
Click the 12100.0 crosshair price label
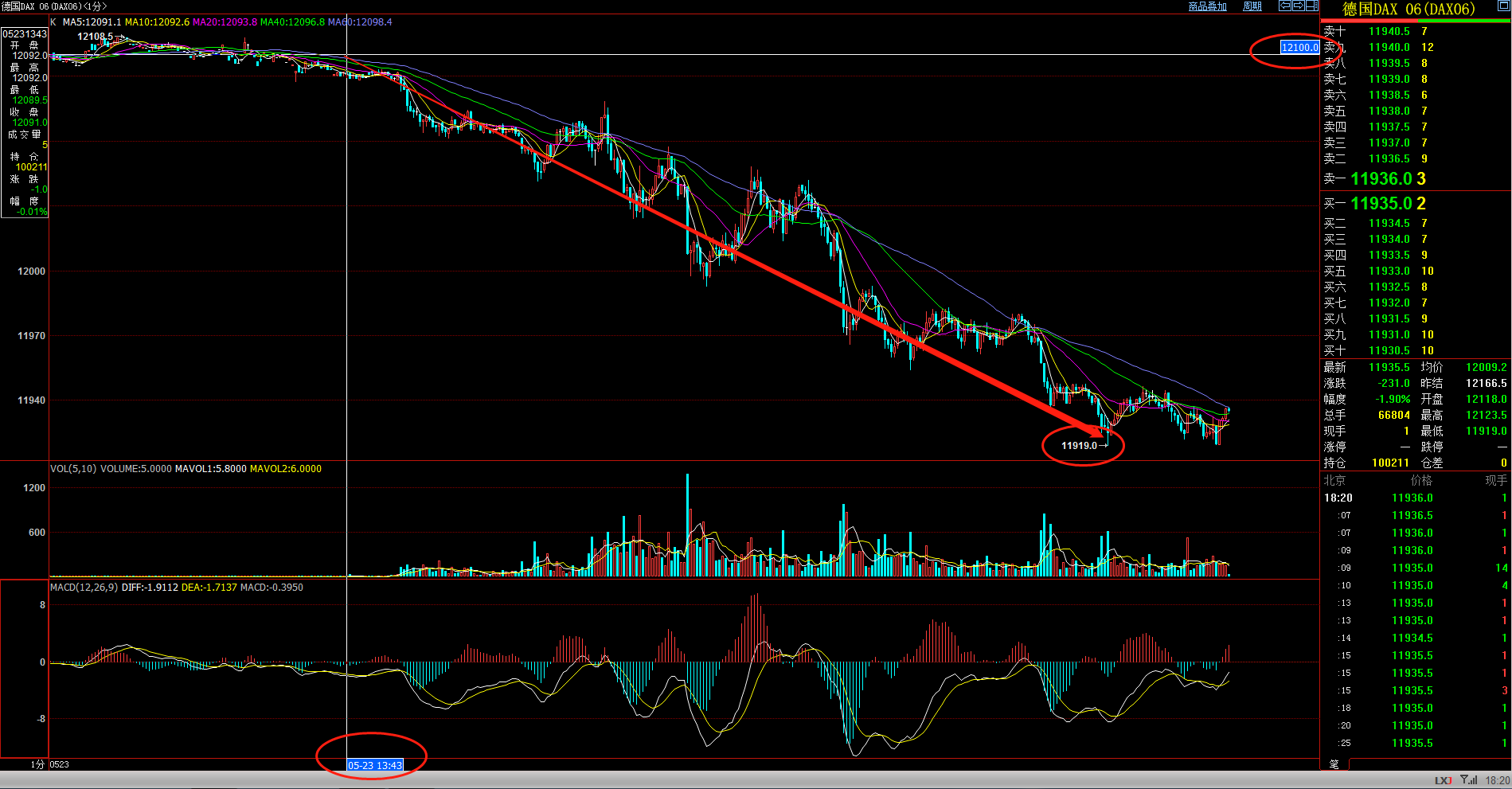pos(1299,48)
